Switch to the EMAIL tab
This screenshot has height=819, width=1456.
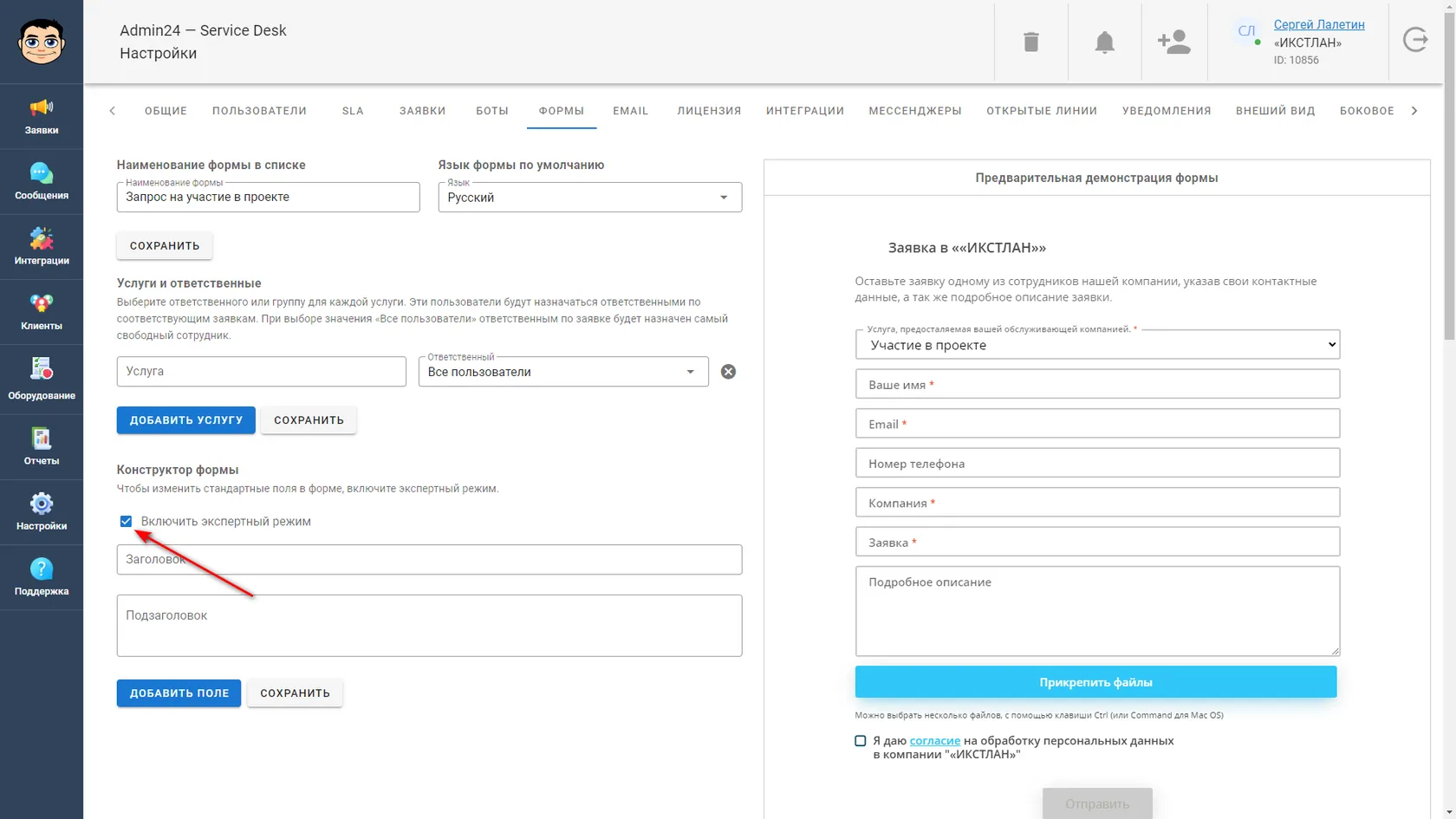coord(630,111)
